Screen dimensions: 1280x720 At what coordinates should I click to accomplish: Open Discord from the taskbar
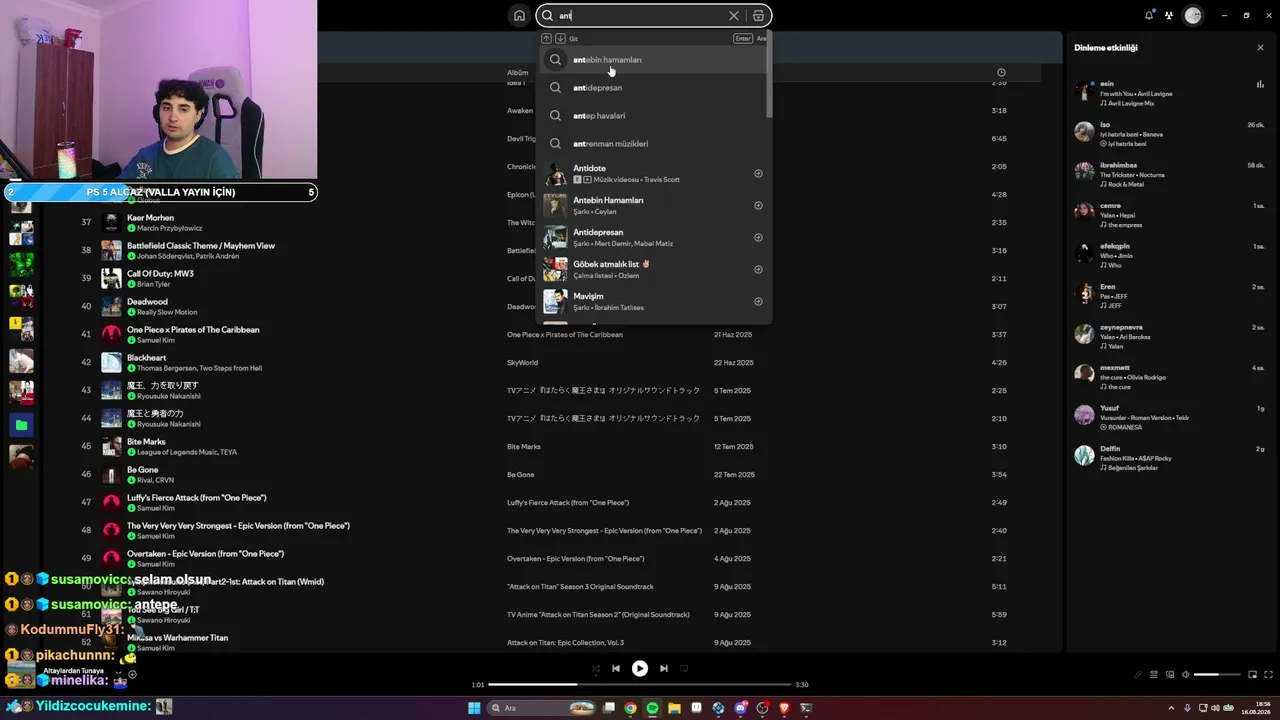tap(741, 708)
